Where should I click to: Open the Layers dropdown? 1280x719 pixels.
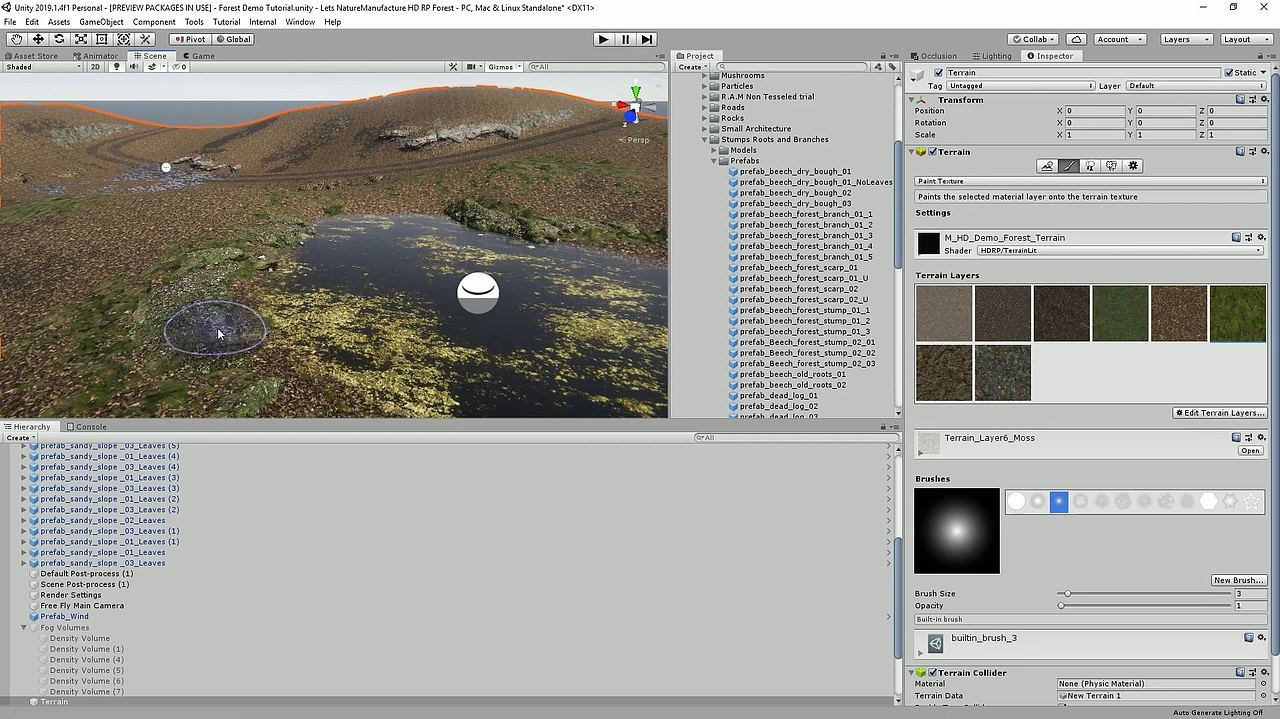click(1186, 39)
